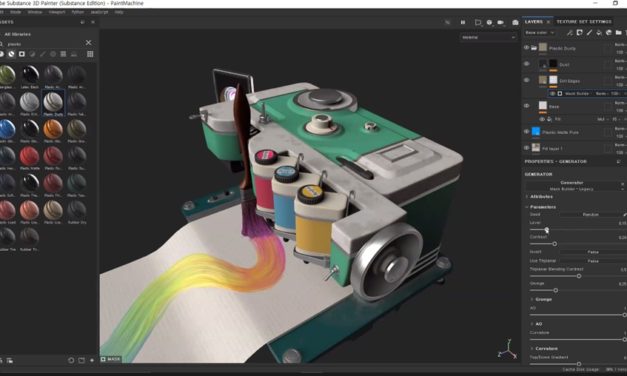Filter assets by smart materials icon
Image resolution: width=627 pixels, height=376 pixels.
click(x=12, y=54)
